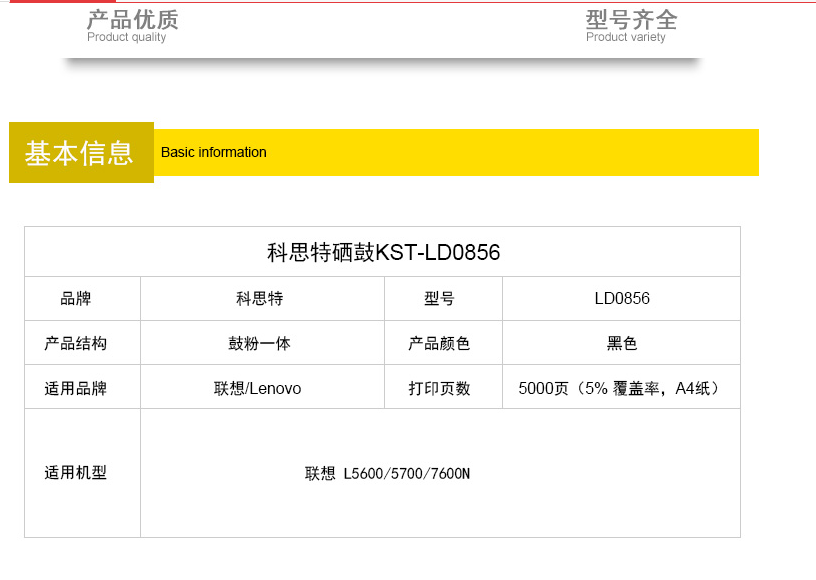Click the 'Product variety' subtitle
Viewport: 816px width, 580px height.
tap(626, 37)
